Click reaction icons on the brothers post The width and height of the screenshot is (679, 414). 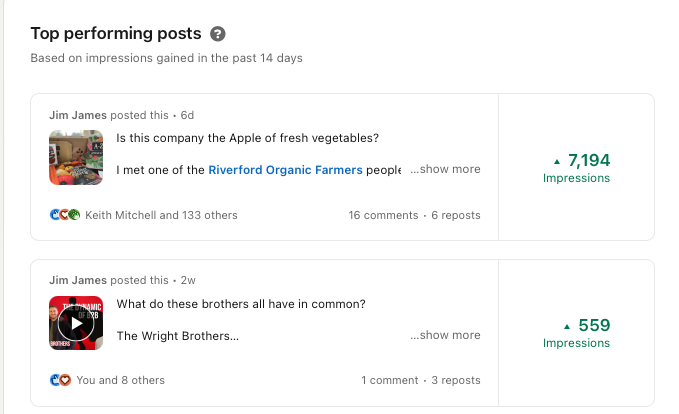[x=60, y=380]
